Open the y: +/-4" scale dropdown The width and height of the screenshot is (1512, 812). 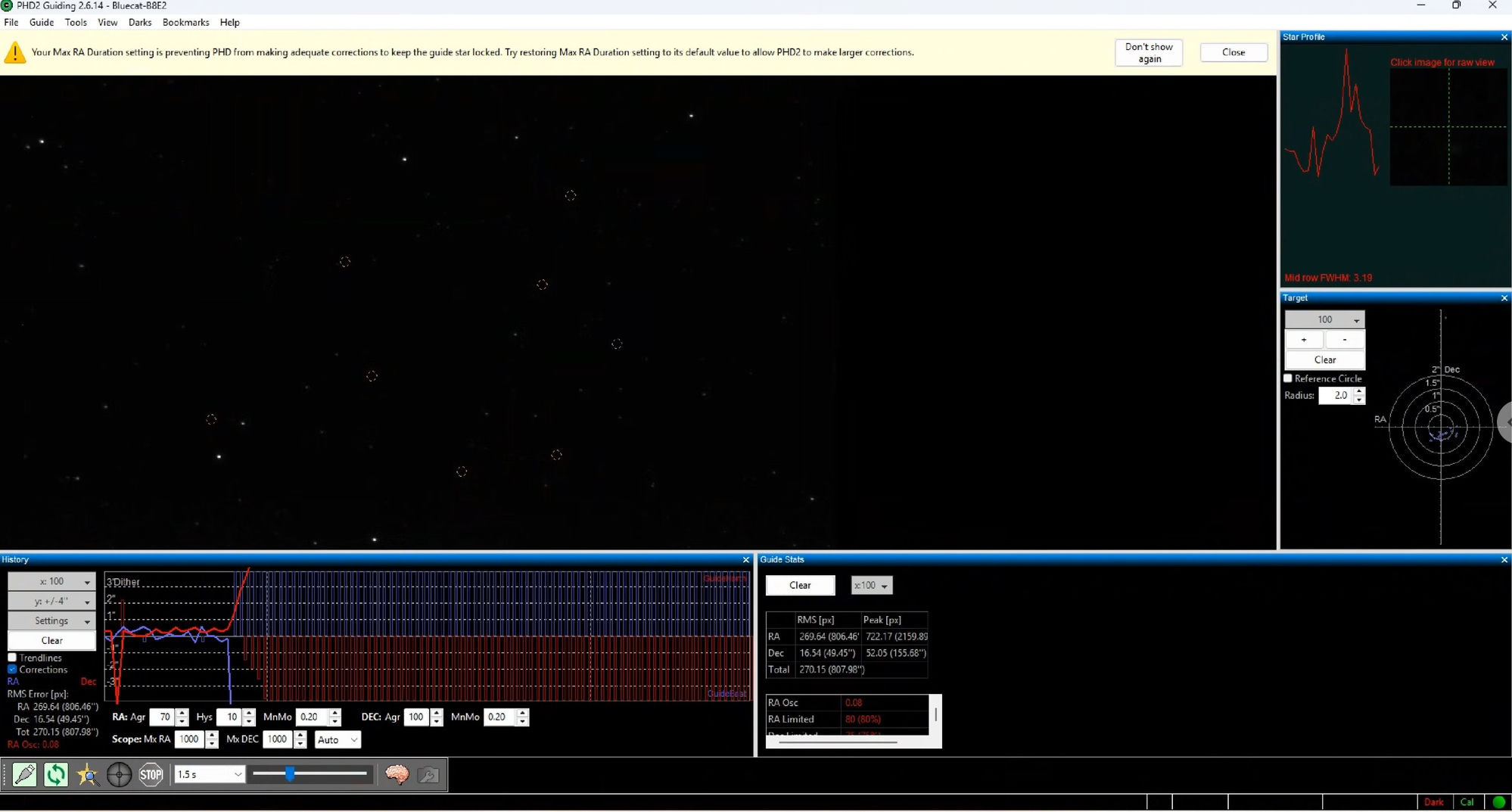(51, 601)
